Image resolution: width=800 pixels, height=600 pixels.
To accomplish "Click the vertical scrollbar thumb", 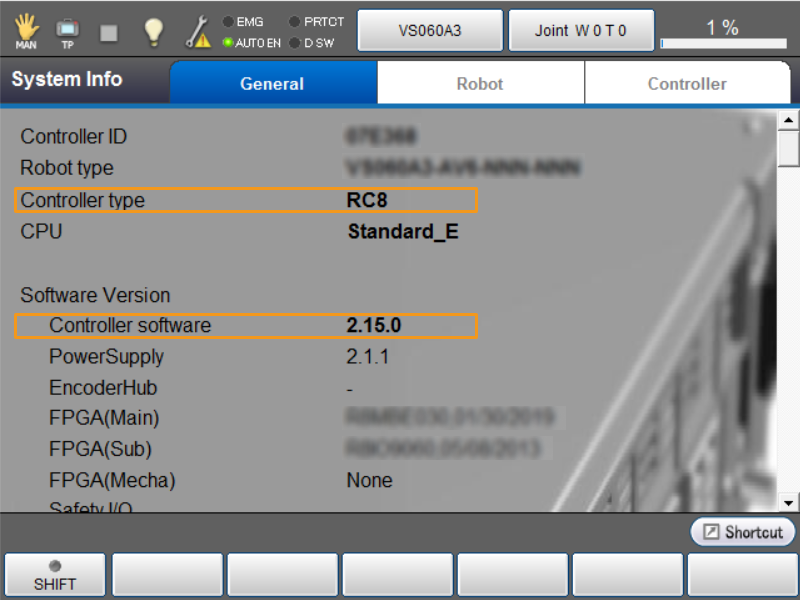I will click(x=788, y=148).
